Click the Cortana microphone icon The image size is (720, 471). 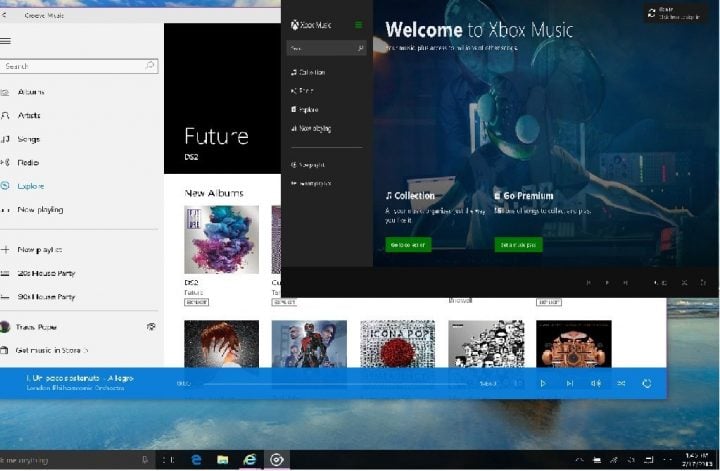(x=145, y=460)
